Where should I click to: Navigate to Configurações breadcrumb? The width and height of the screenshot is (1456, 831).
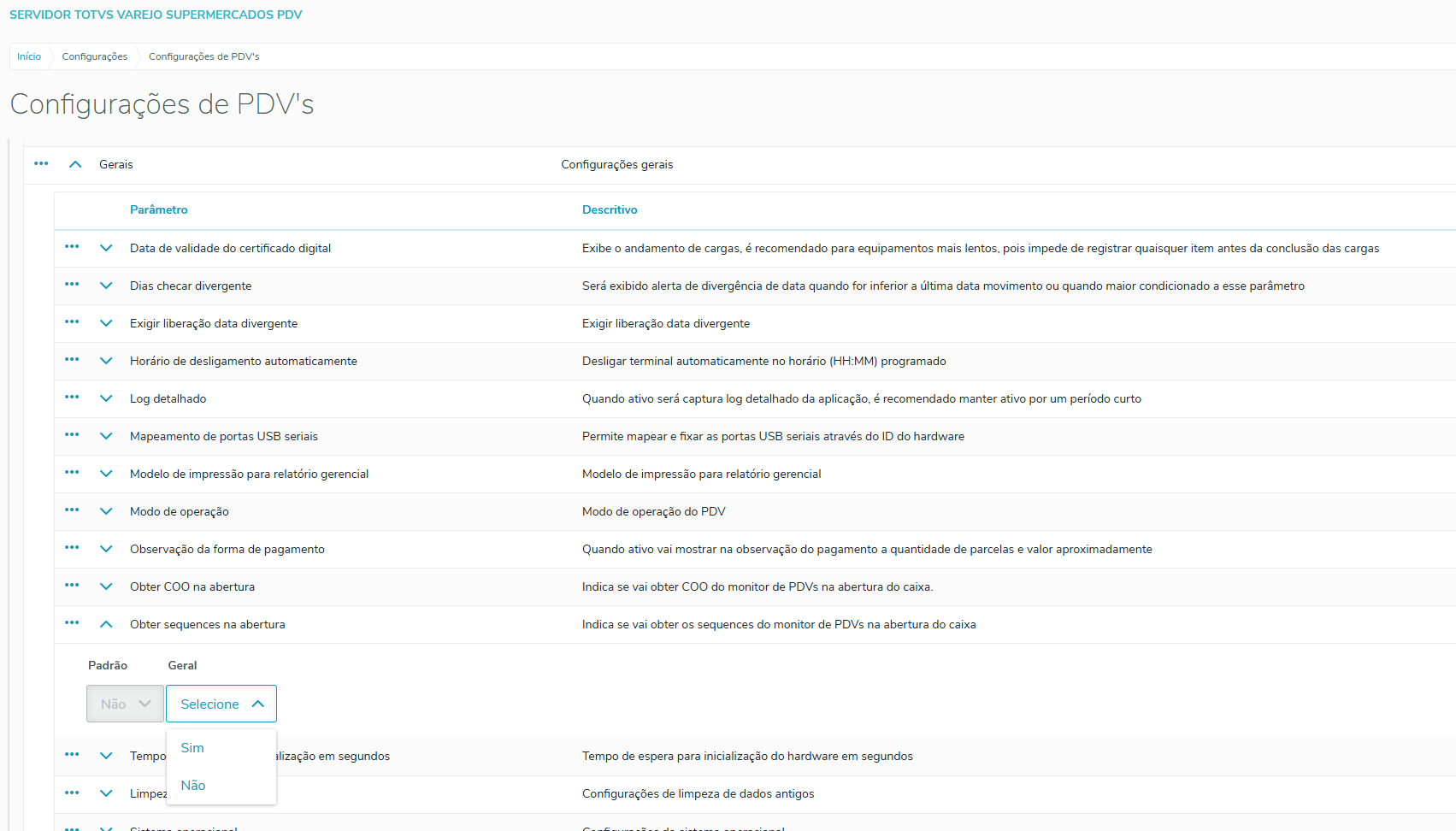(x=95, y=56)
